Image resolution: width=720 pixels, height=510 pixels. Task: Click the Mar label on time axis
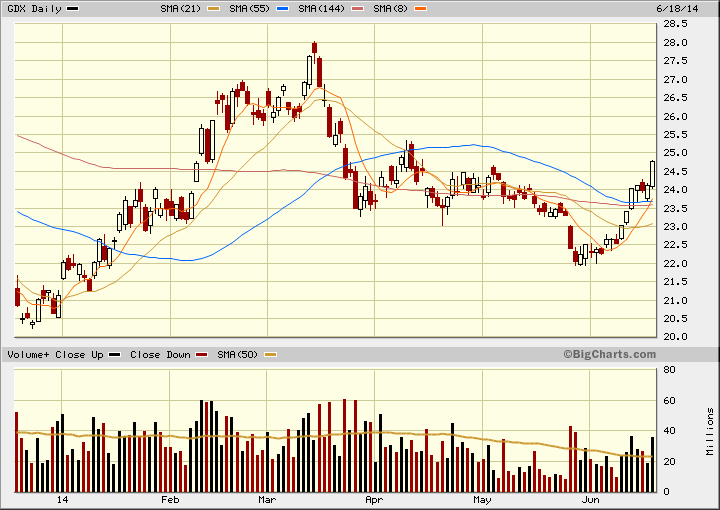266,499
